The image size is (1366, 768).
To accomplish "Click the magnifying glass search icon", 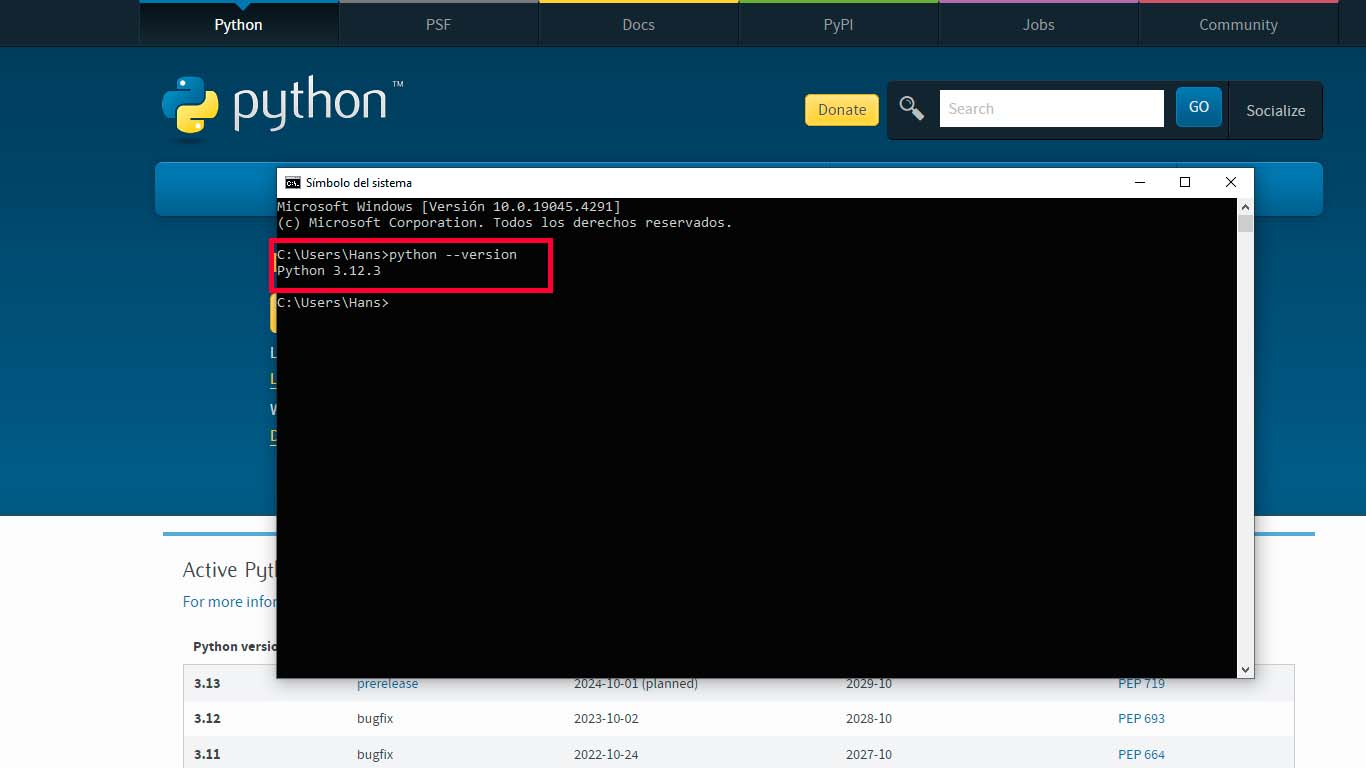I will (911, 108).
